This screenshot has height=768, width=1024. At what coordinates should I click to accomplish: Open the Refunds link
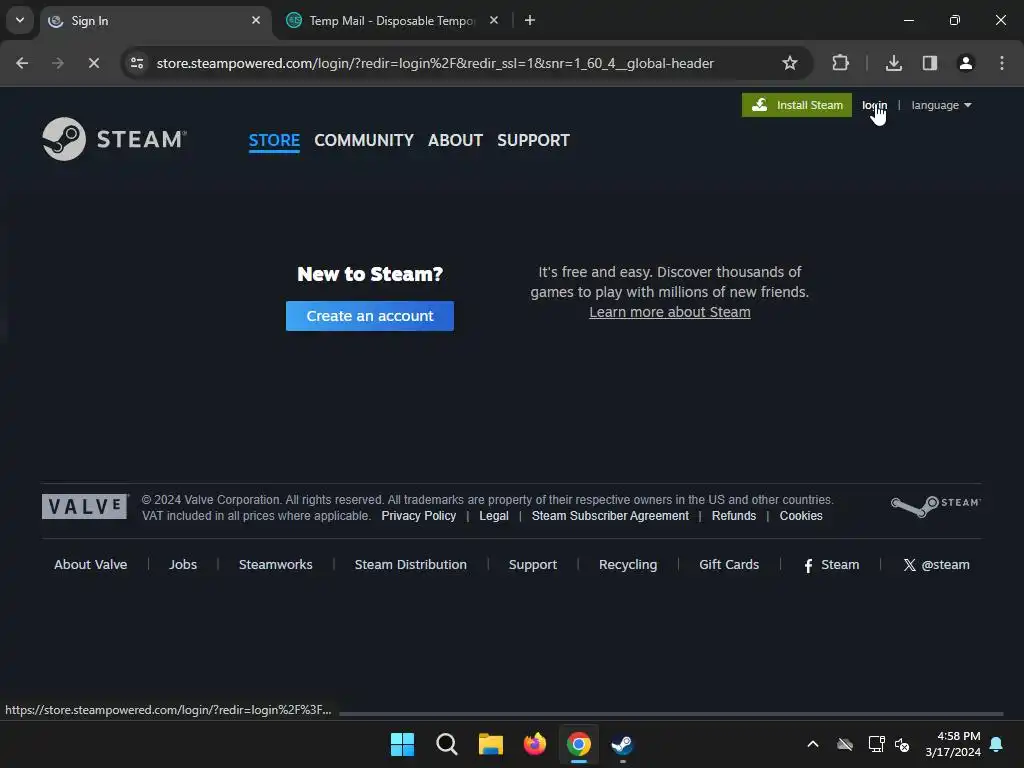(733, 516)
